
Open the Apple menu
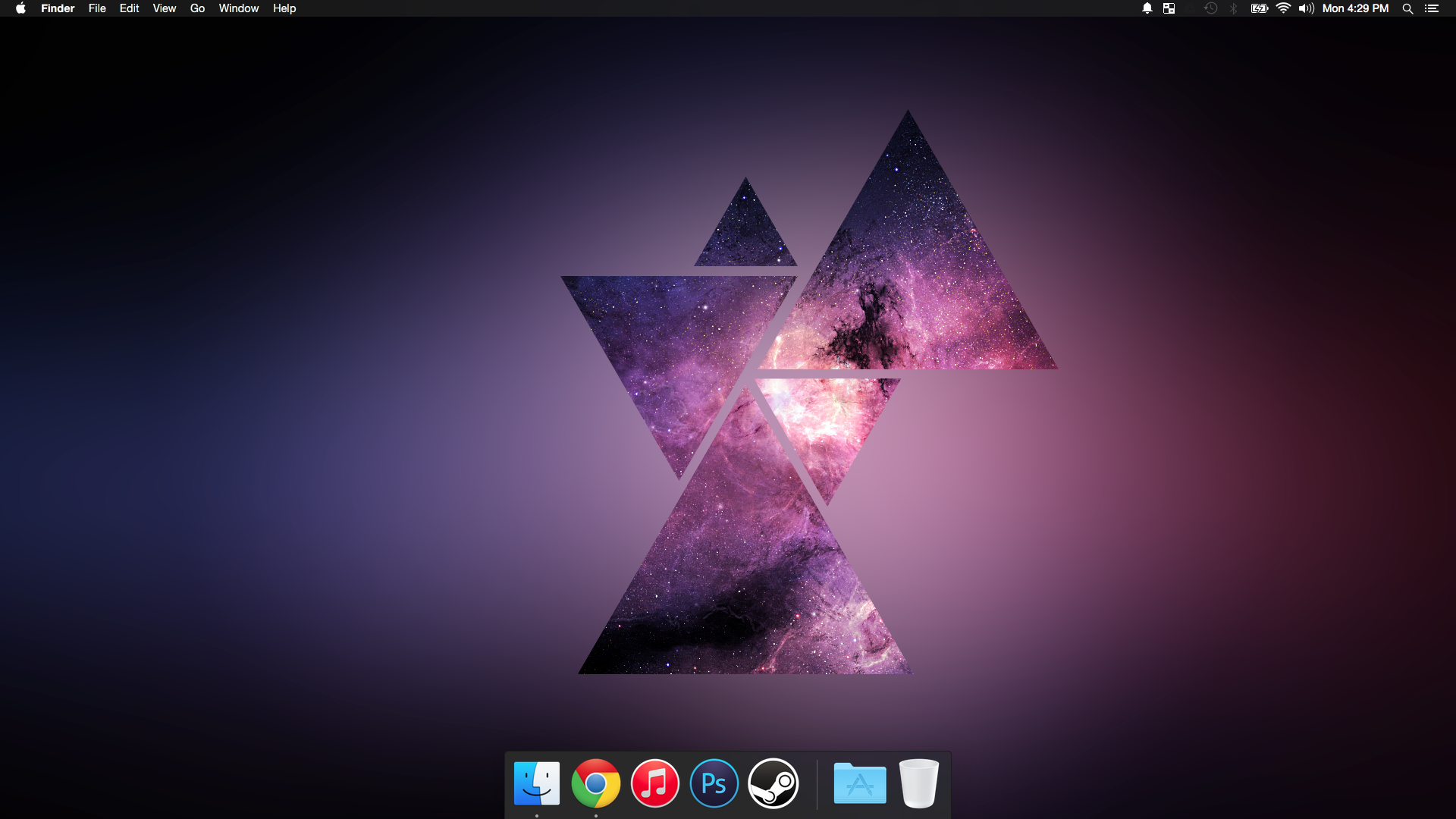pyautogui.click(x=20, y=8)
